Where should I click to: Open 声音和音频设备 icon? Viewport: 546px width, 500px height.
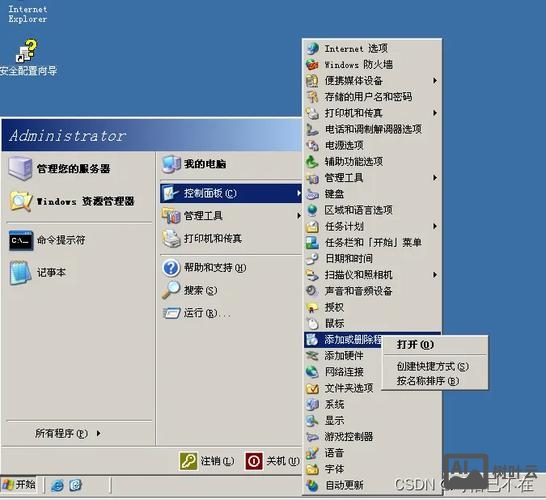point(312,291)
